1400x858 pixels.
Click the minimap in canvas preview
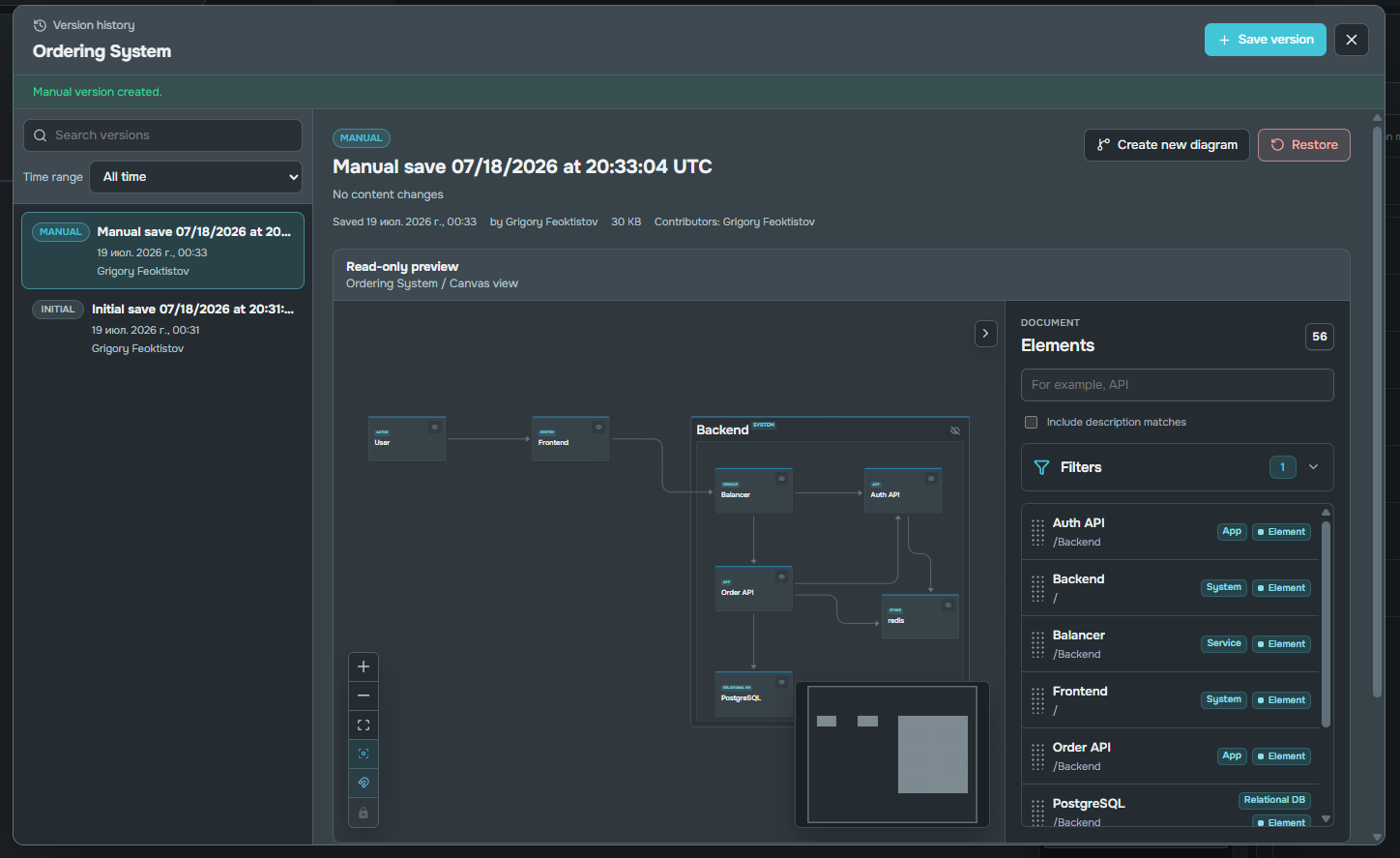[x=892, y=754]
